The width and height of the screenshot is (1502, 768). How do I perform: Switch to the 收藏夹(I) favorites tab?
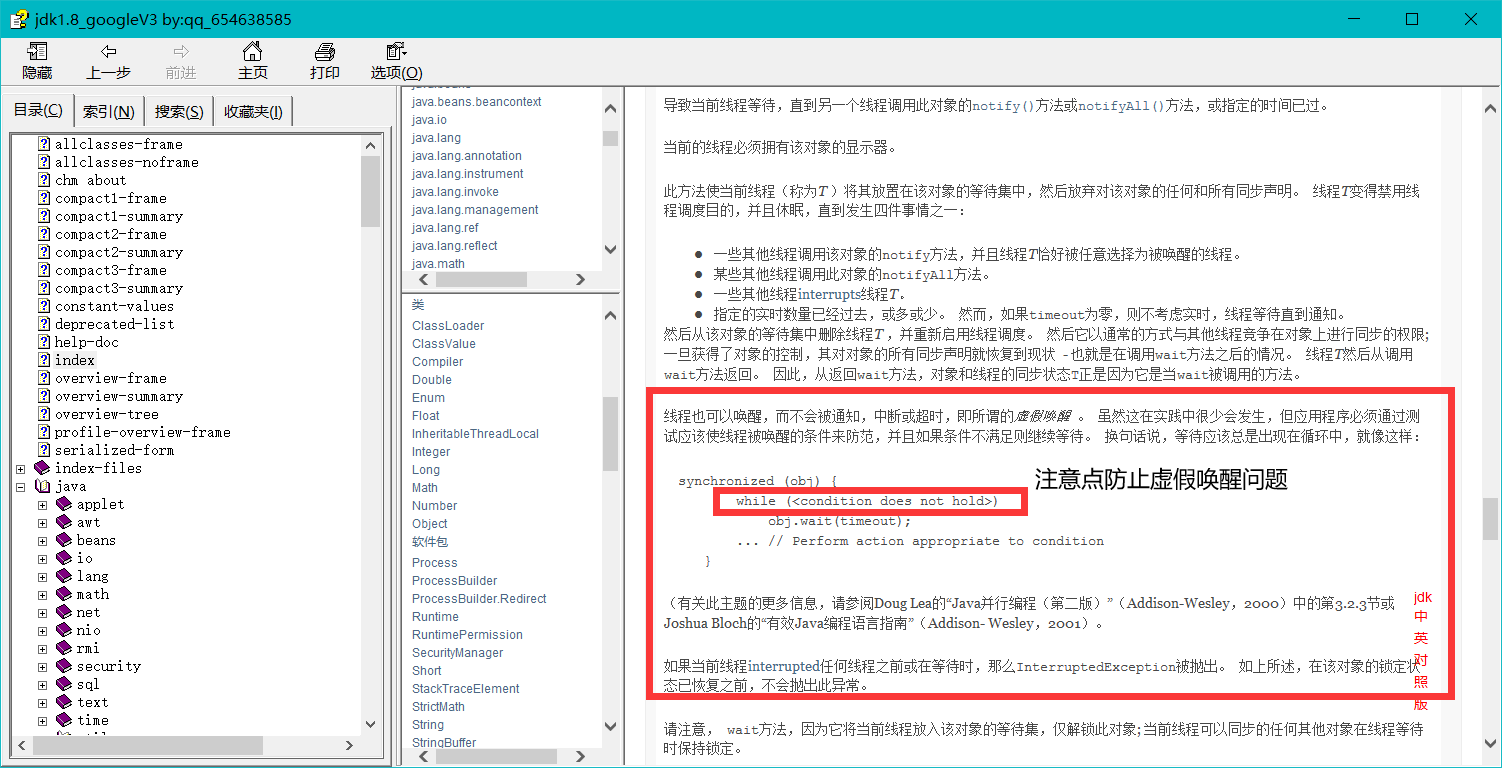coord(253,112)
